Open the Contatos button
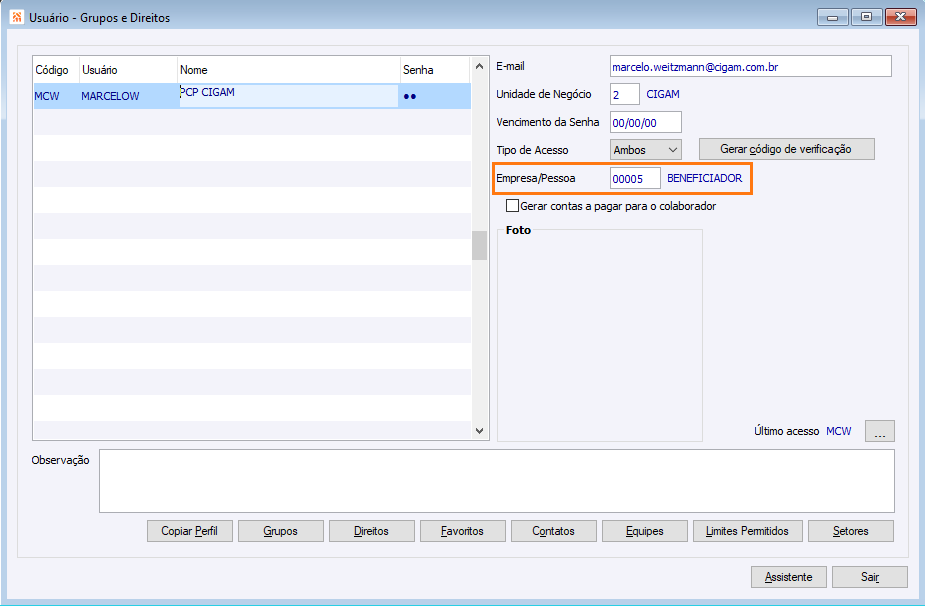Screen dimensions: 925x606 (553, 531)
